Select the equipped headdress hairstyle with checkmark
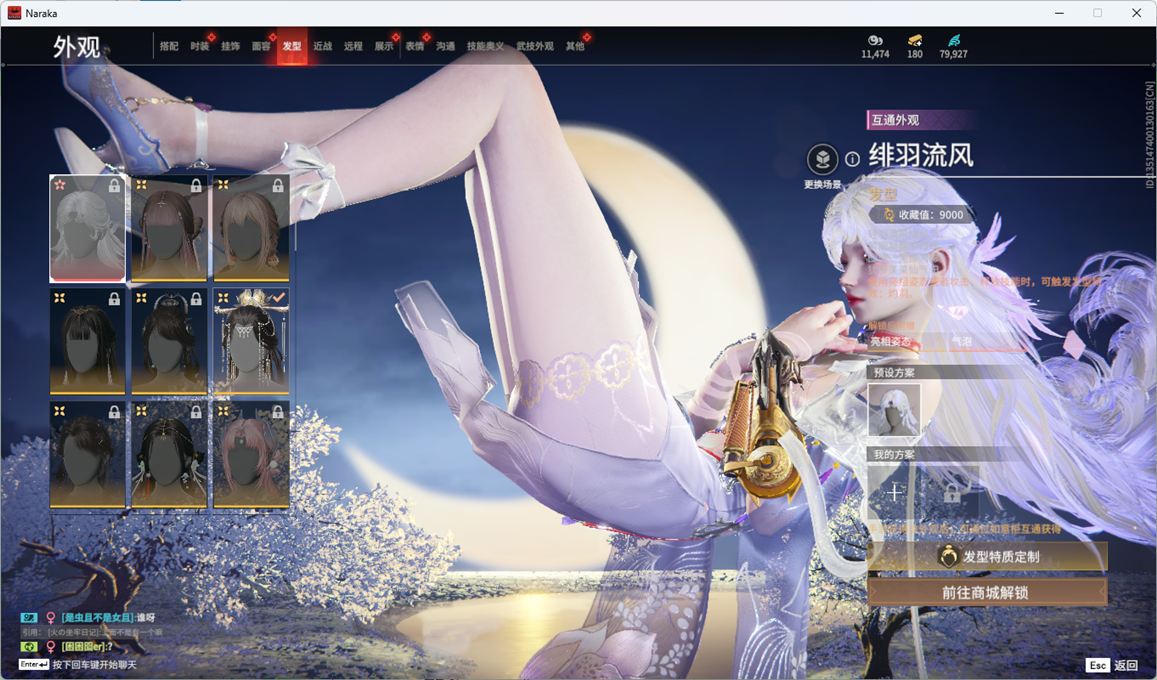This screenshot has width=1157, height=680. tap(251, 341)
